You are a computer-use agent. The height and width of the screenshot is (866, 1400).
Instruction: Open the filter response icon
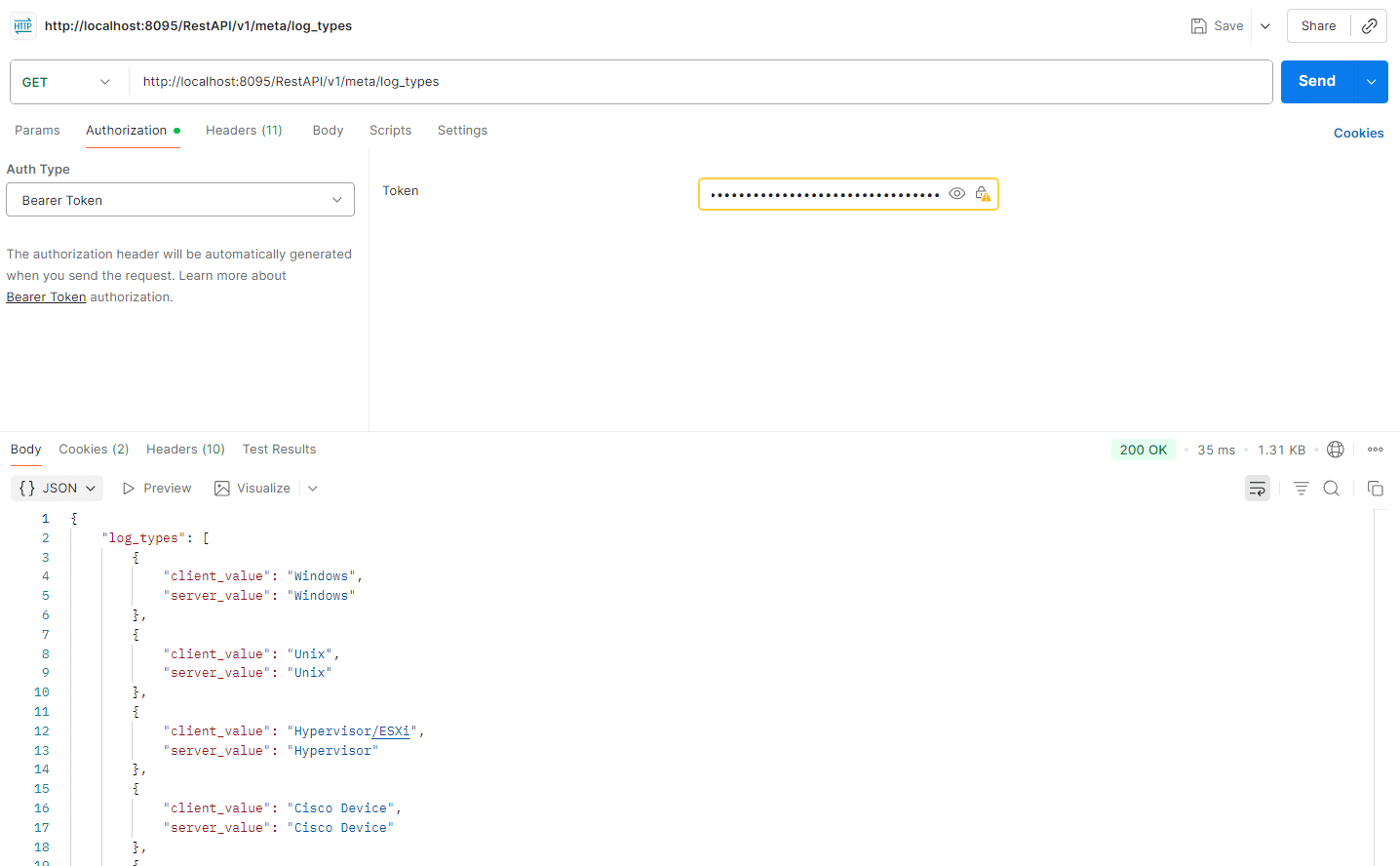(1301, 489)
